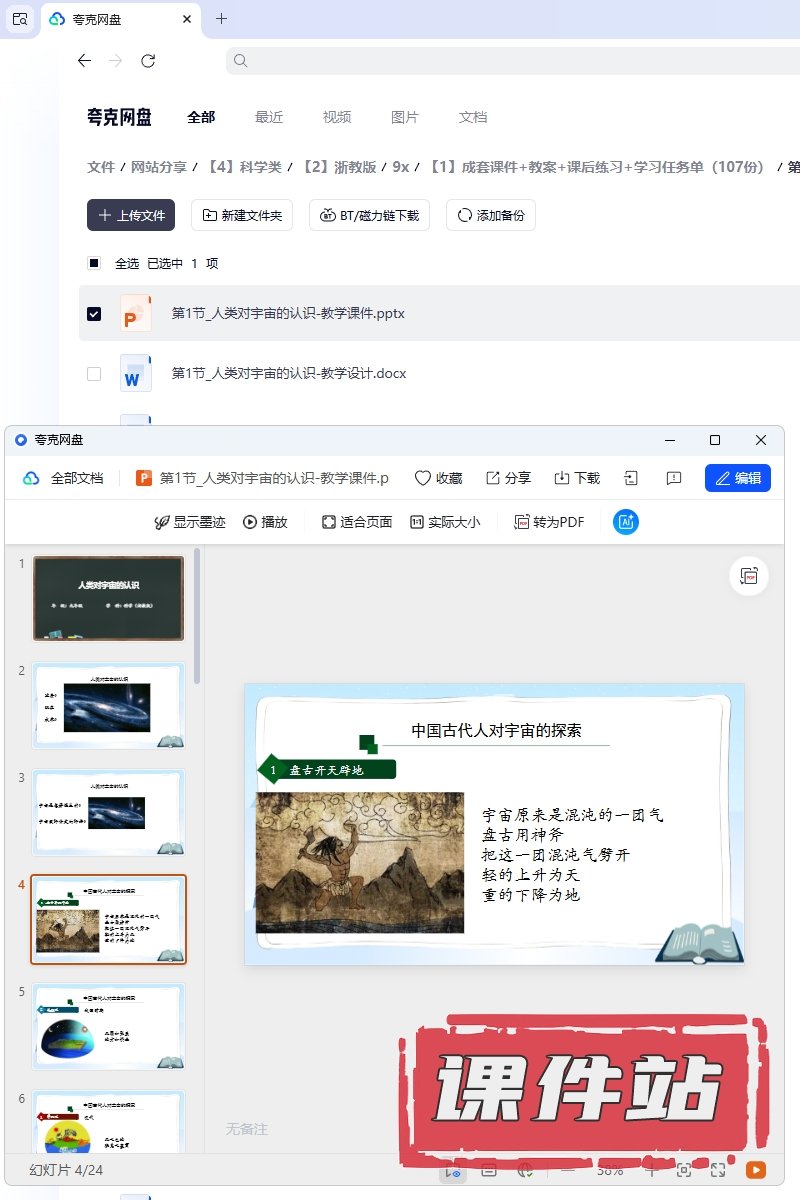Click the blue 编辑 edit button

[737, 478]
